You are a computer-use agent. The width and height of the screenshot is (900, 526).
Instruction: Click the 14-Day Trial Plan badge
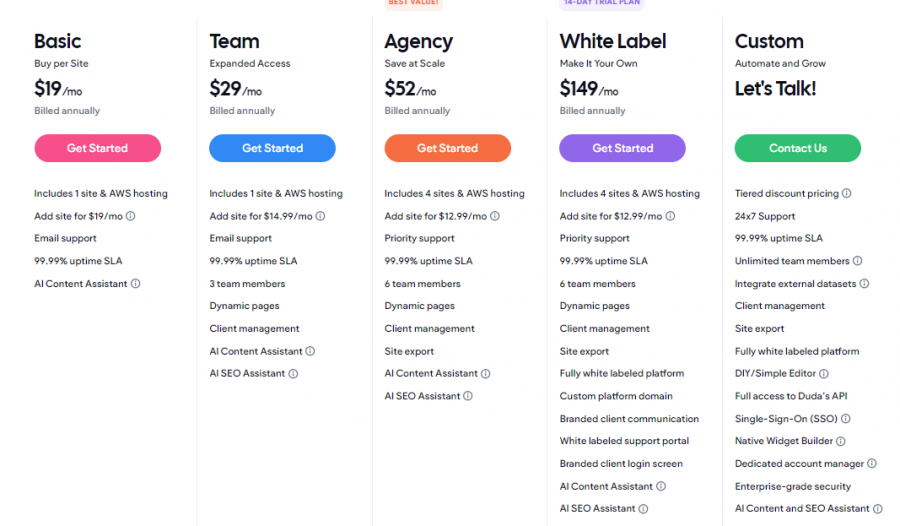(600, 3)
